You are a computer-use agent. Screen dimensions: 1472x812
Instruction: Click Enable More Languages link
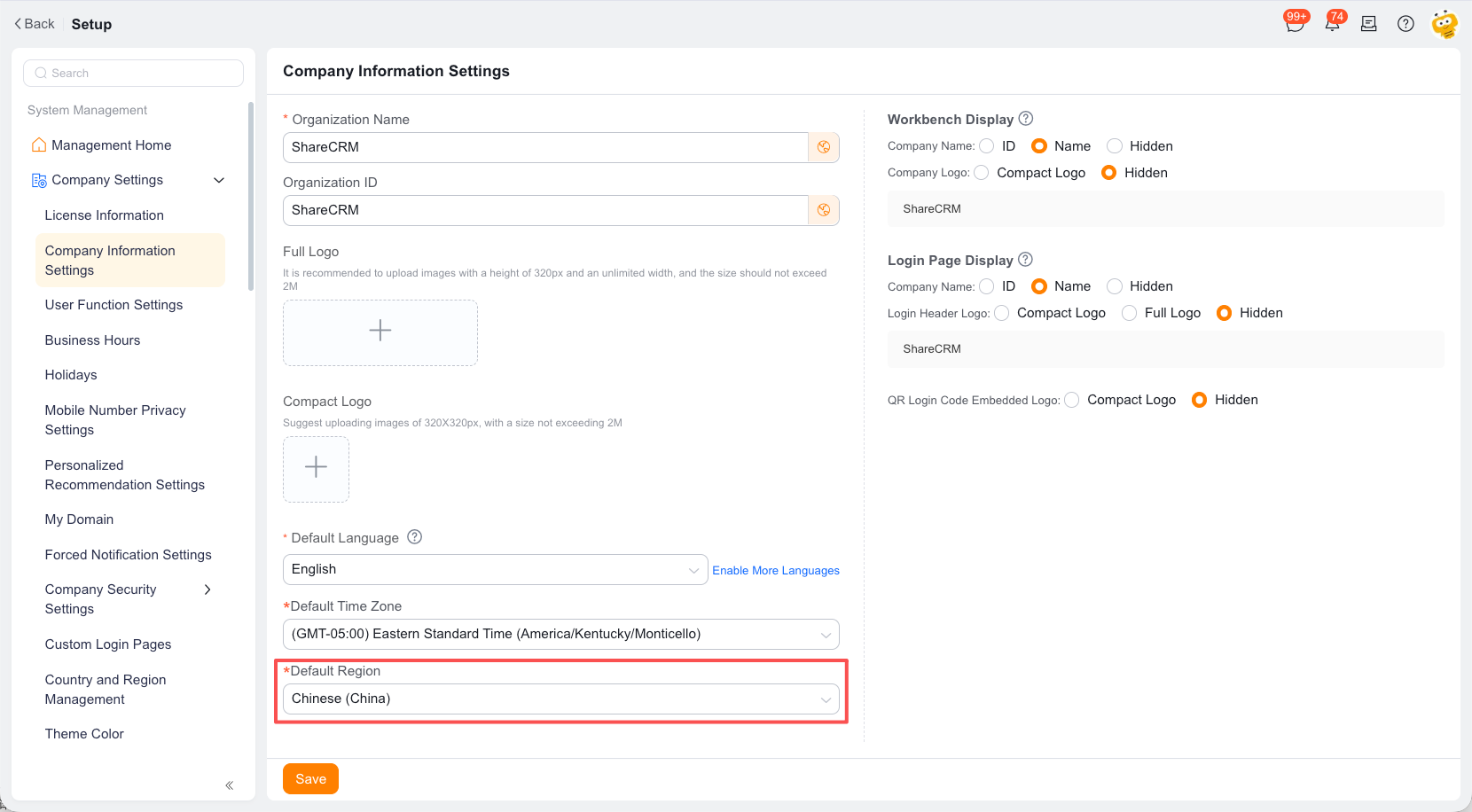776,570
